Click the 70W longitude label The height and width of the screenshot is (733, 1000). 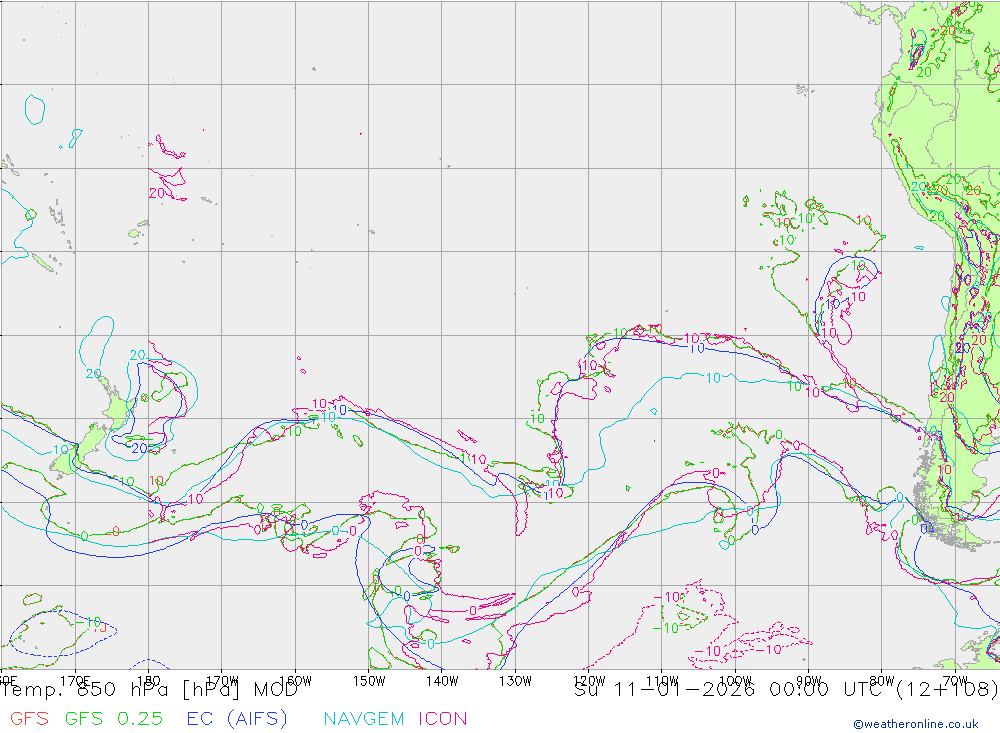(x=955, y=681)
